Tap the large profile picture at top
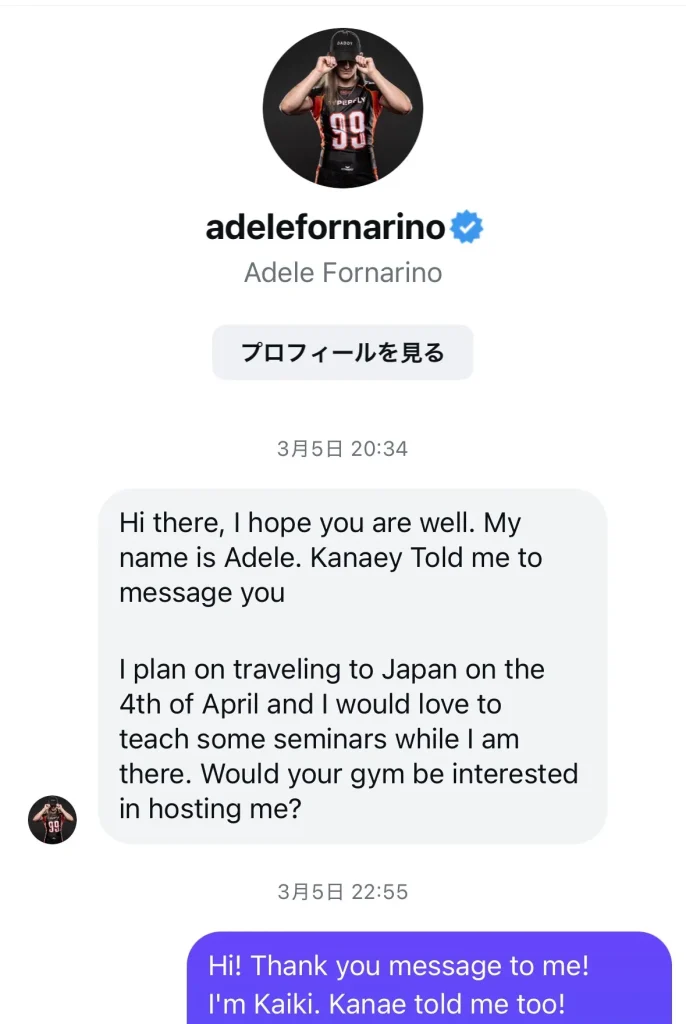The image size is (686, 1024). [x=343, y=108]
